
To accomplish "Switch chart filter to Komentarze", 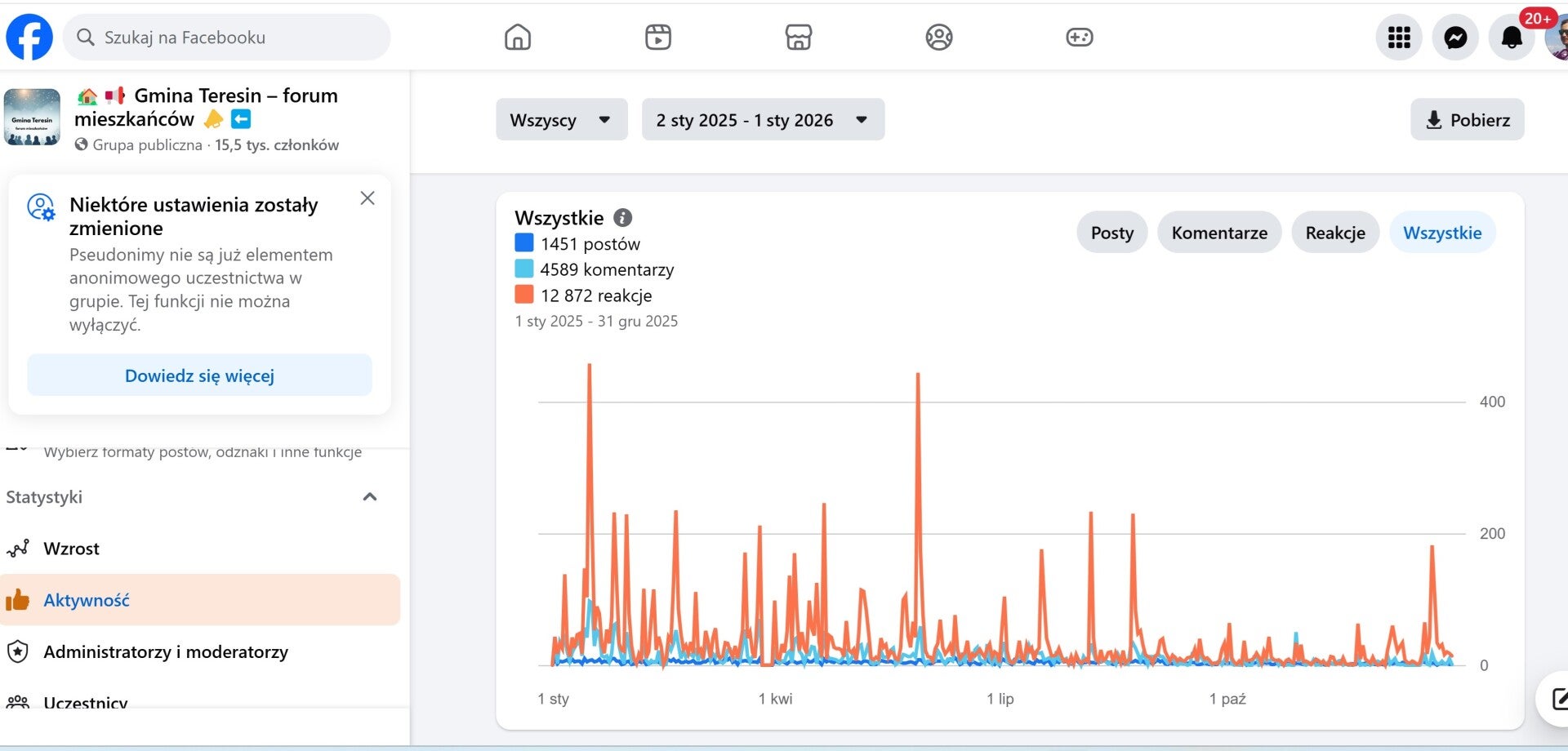I will (1219, 233).
